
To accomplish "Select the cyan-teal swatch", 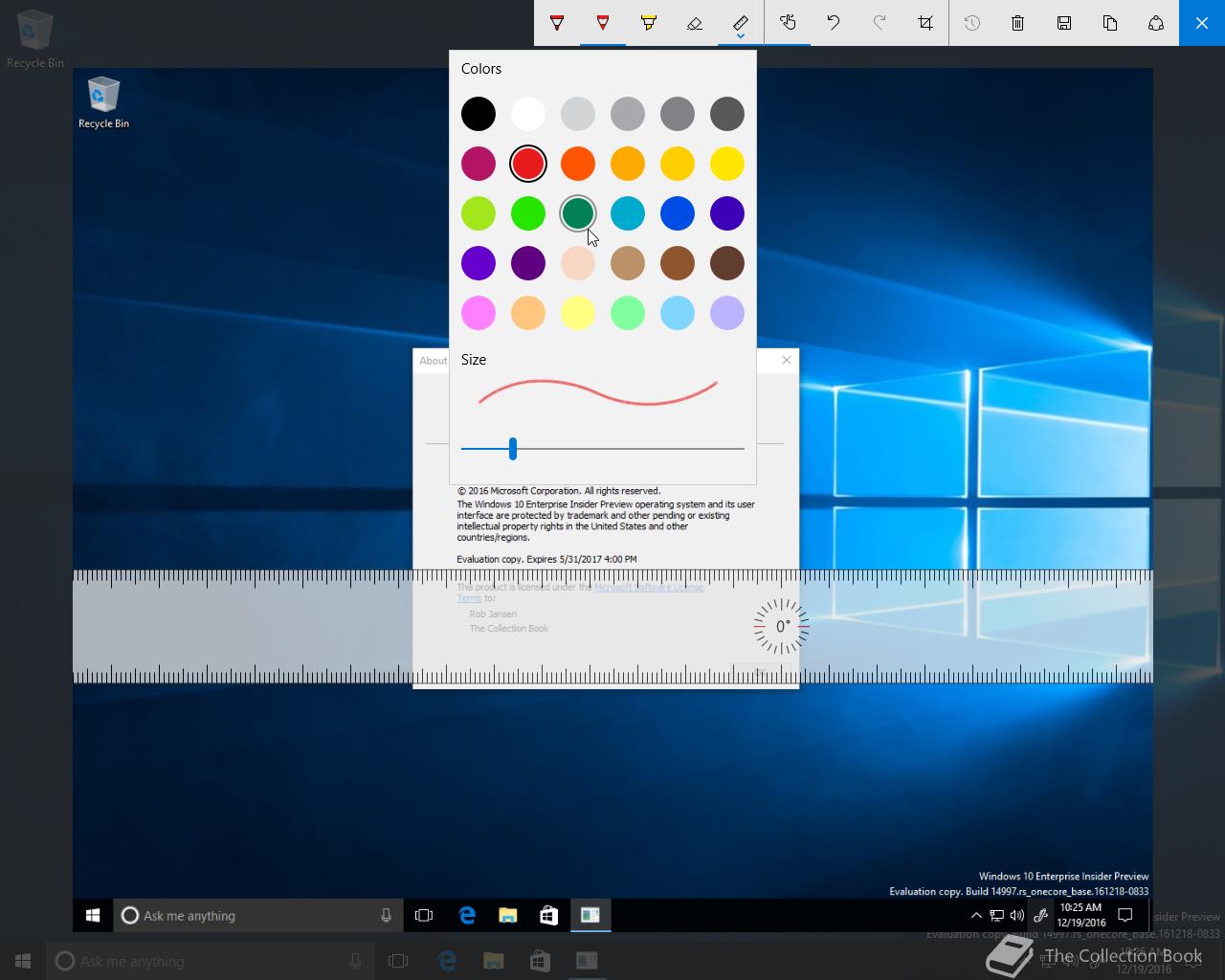I will pos(628,213).
